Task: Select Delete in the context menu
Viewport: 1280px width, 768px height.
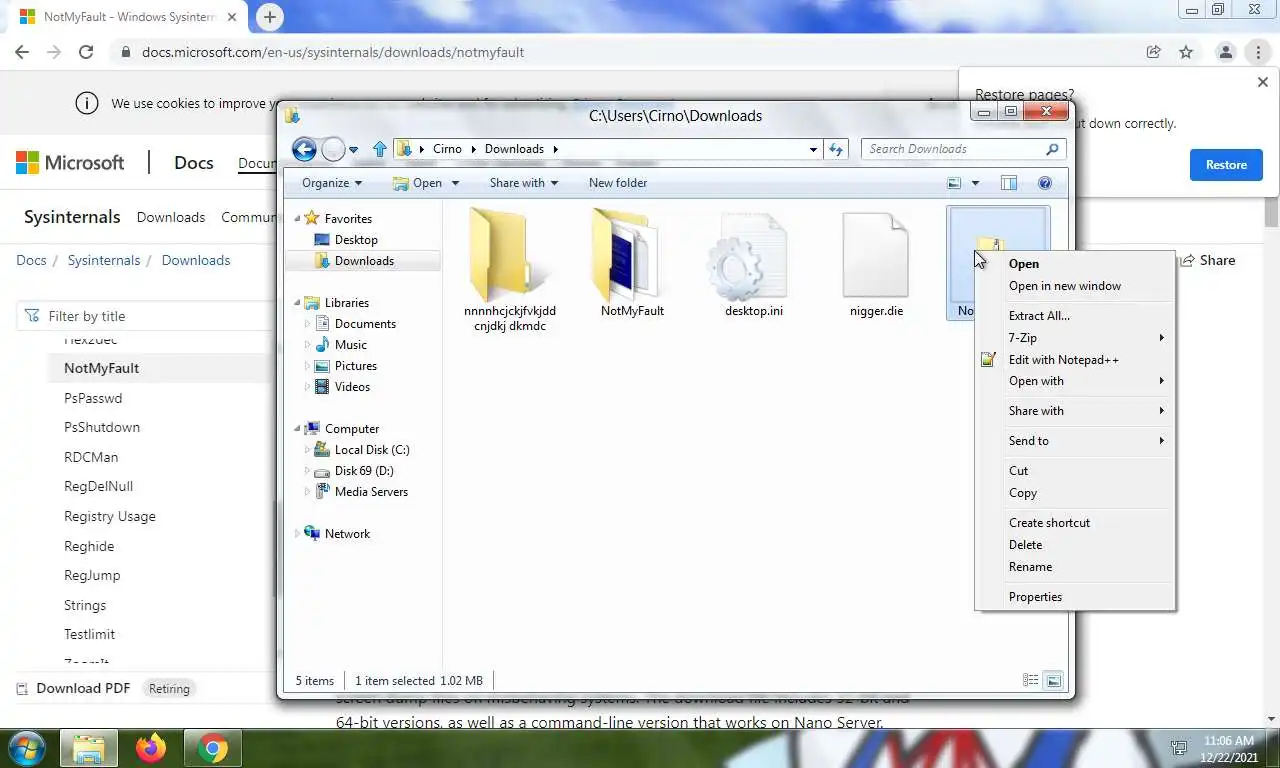Action: [1075, 545]
